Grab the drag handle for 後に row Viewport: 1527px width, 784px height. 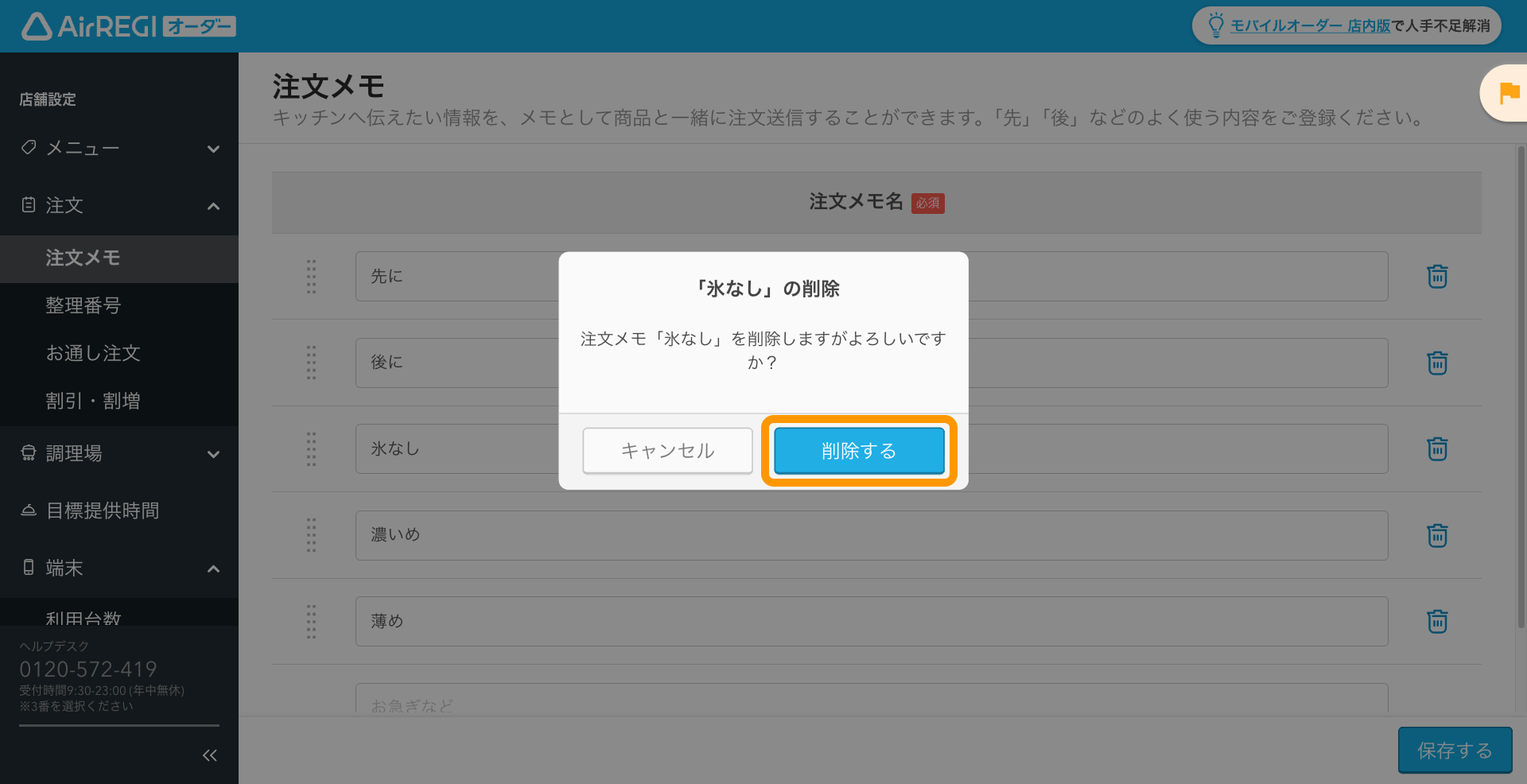point(312,363)
